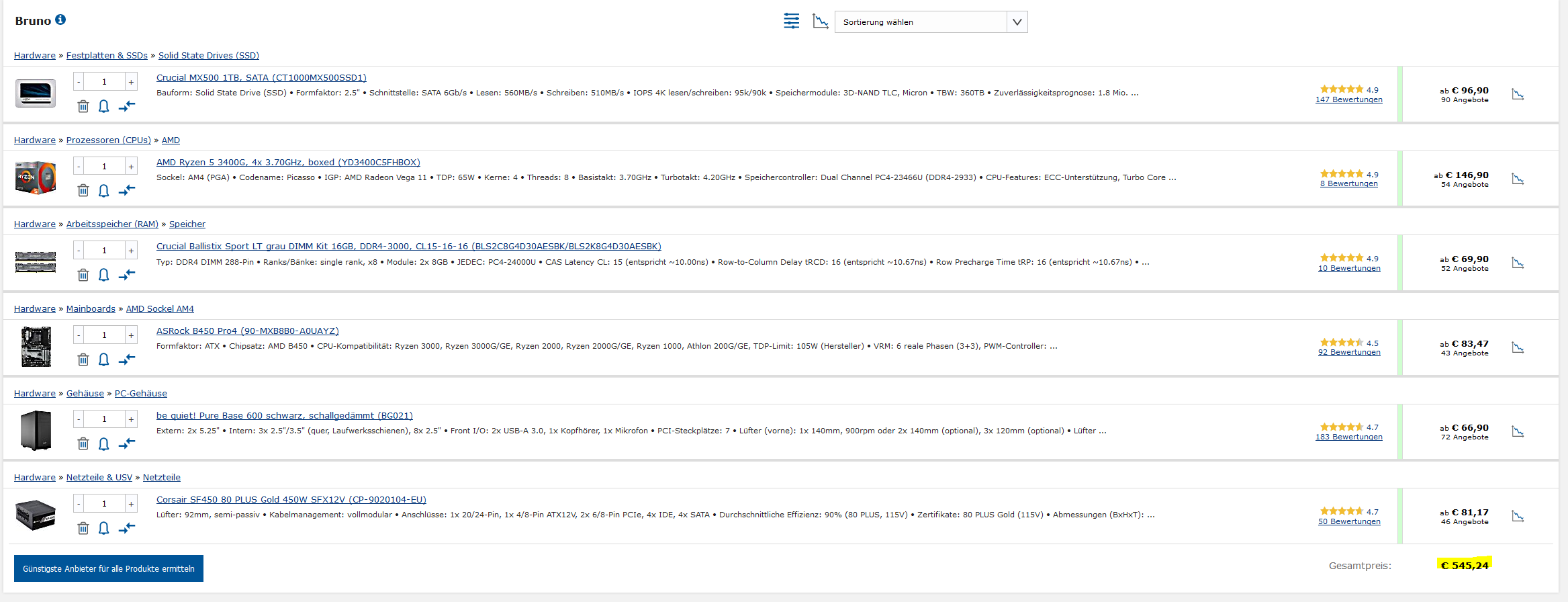Show price chart for Crucial MX500 row
Viewport: 1568px width, 602px height.
pos(1518,94)
